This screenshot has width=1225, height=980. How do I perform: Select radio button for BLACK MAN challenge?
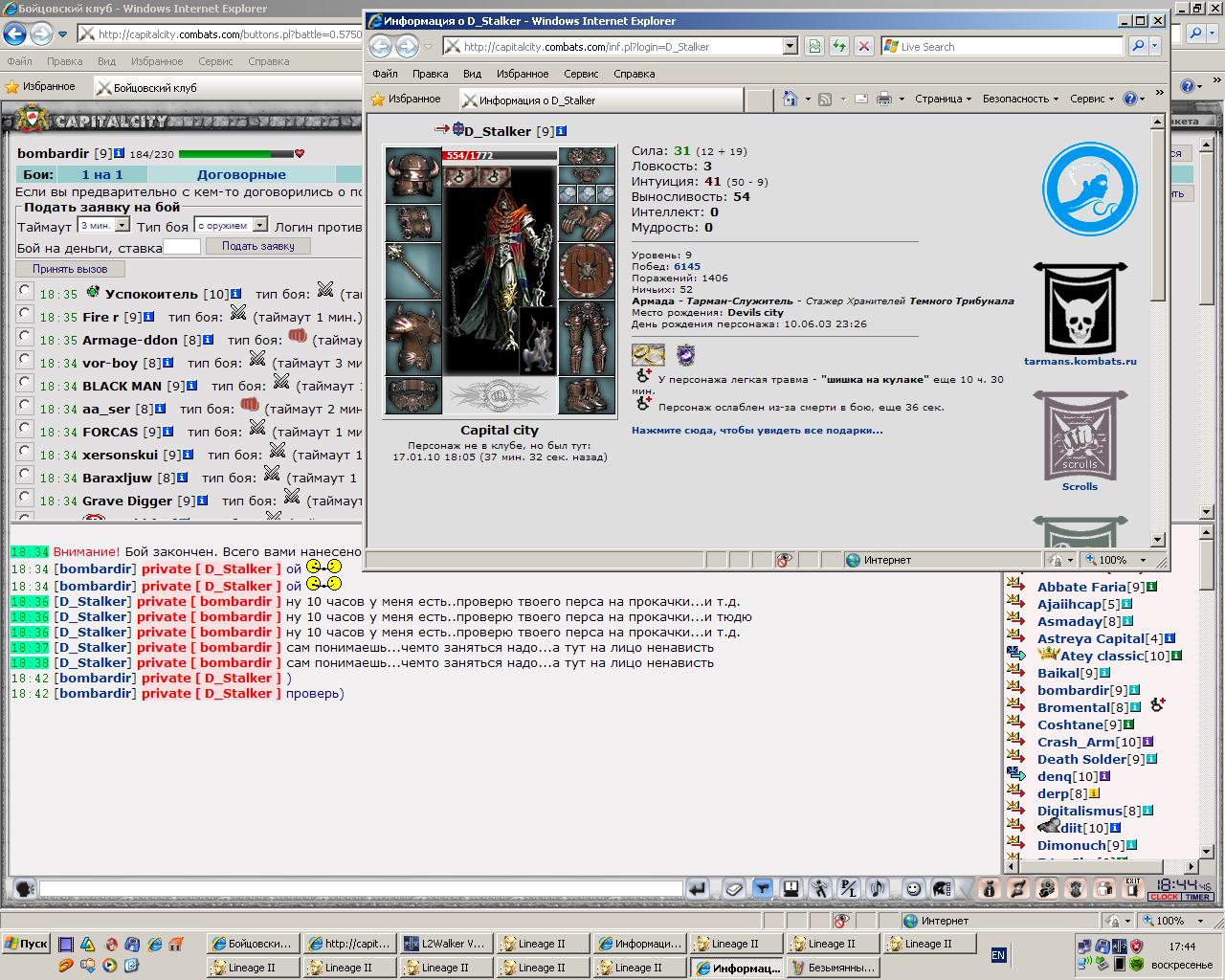pyautogui.click(x=25, y=383)
